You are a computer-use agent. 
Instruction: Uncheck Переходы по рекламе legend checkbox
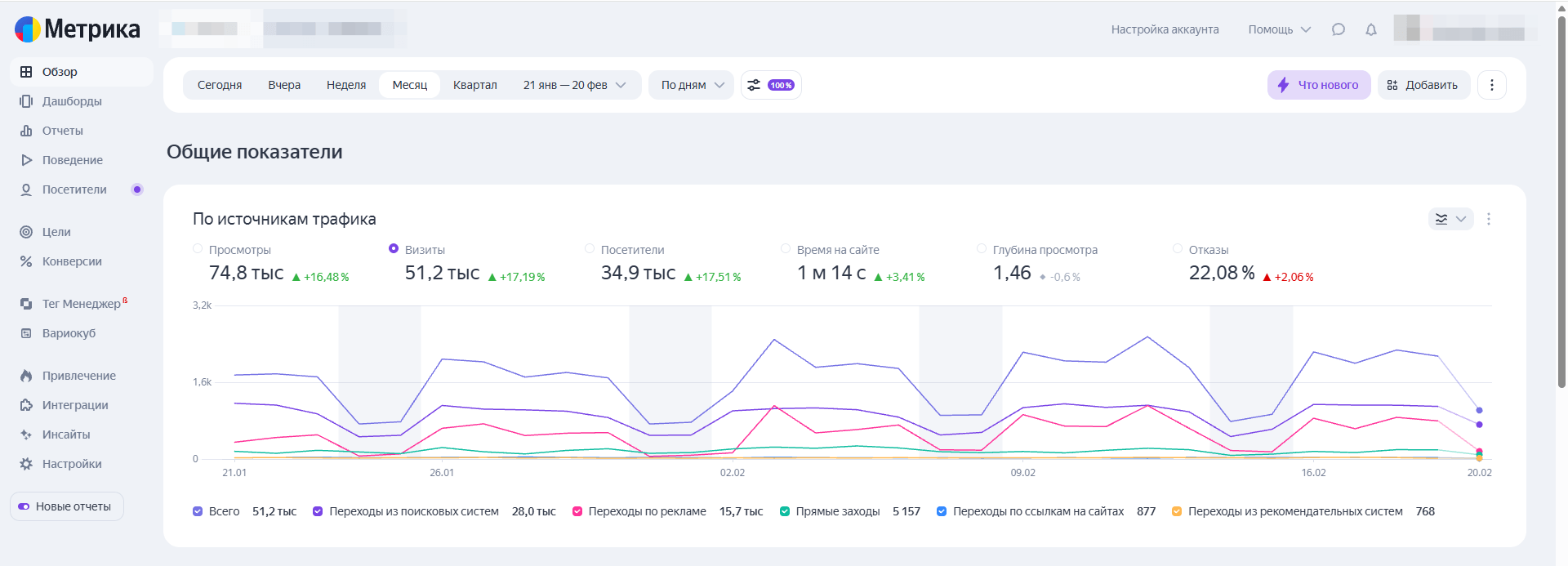tap(577, 511)
